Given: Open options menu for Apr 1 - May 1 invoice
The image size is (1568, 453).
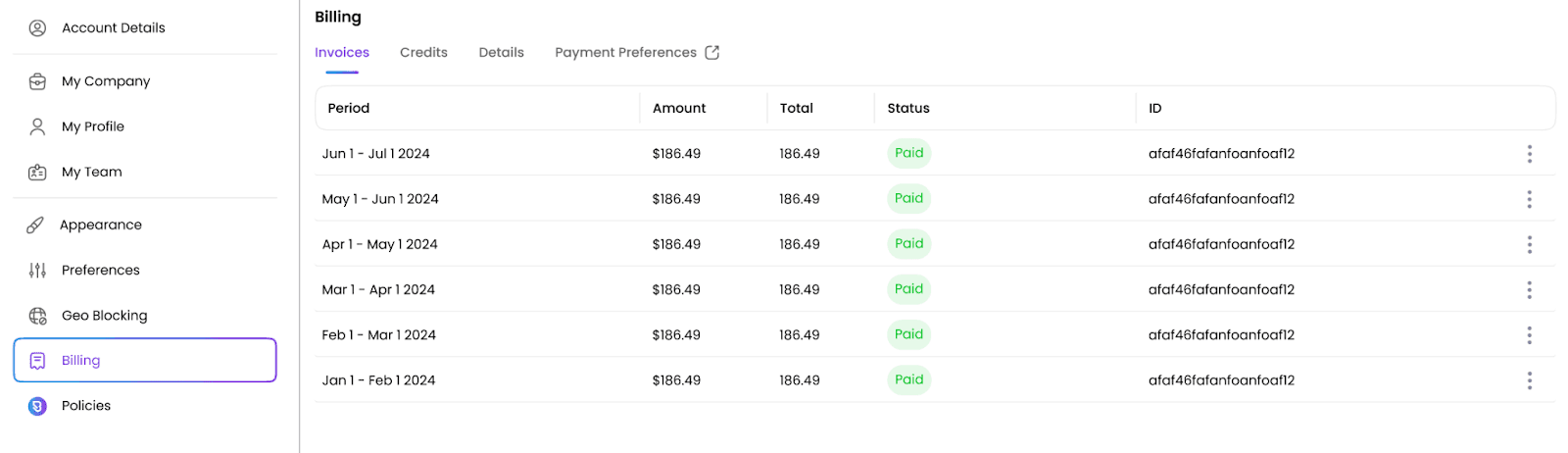Looking at the screenshot, I should (x=1529, y=245).
